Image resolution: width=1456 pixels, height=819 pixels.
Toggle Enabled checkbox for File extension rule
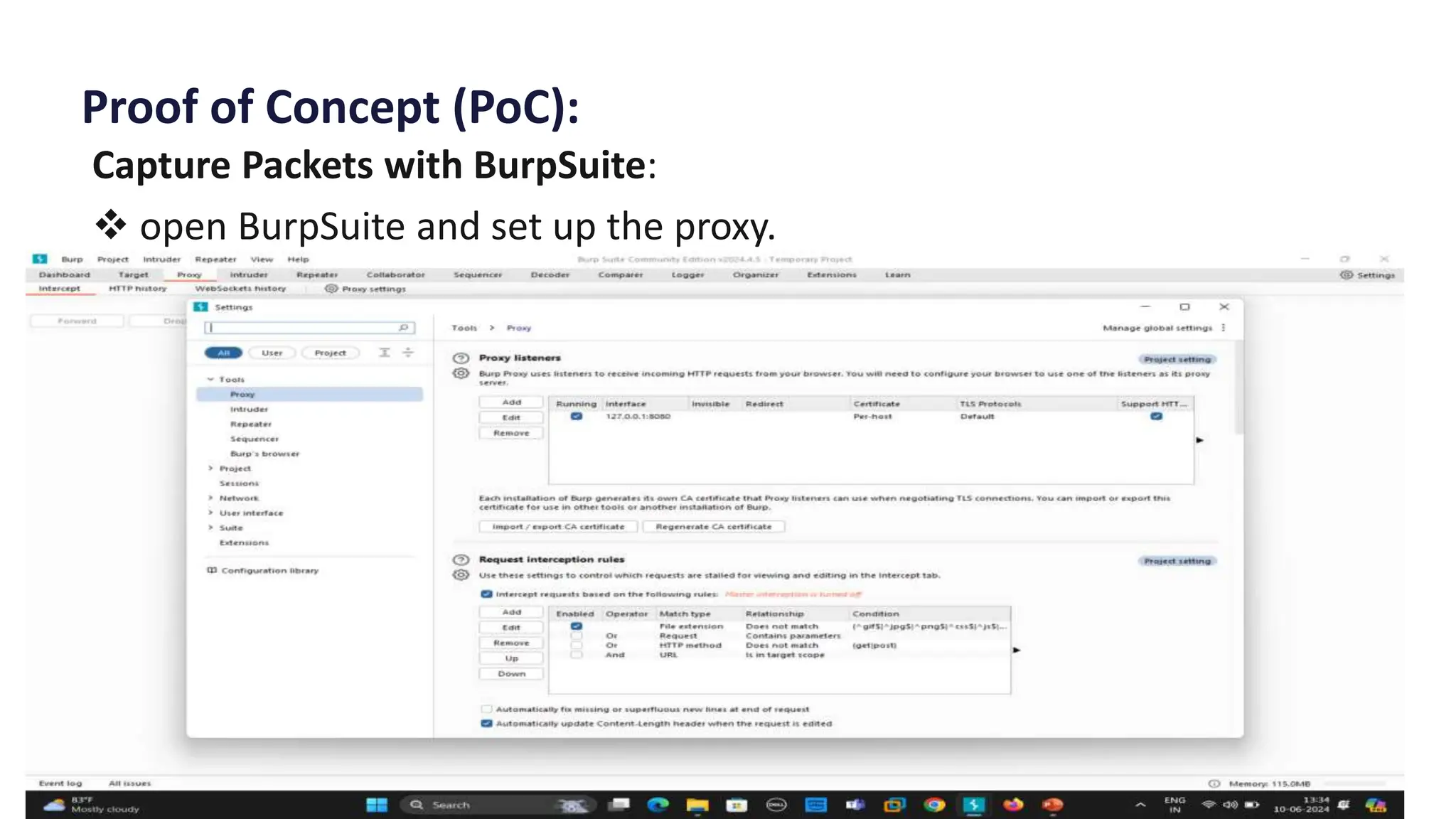(x=577, y=626)
